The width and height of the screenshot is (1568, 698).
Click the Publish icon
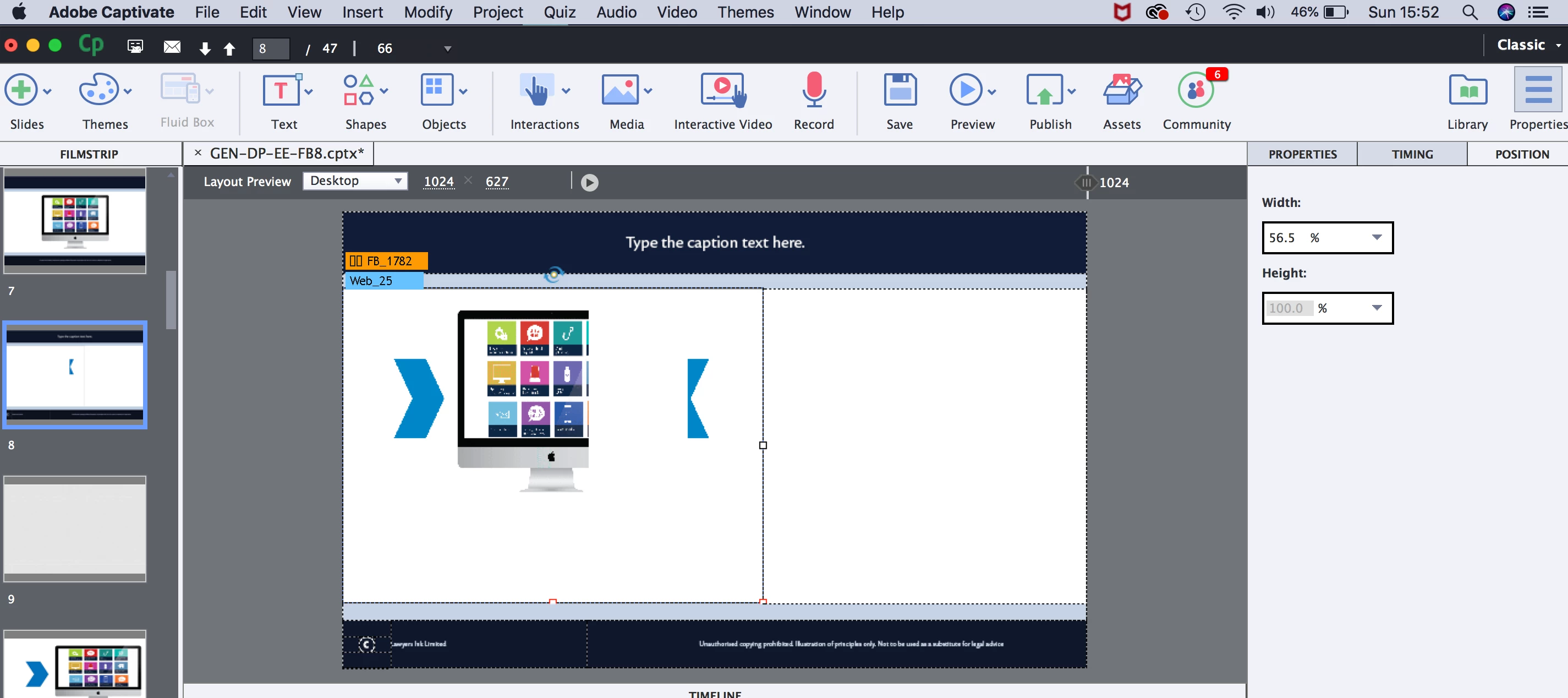(1044, 91)
